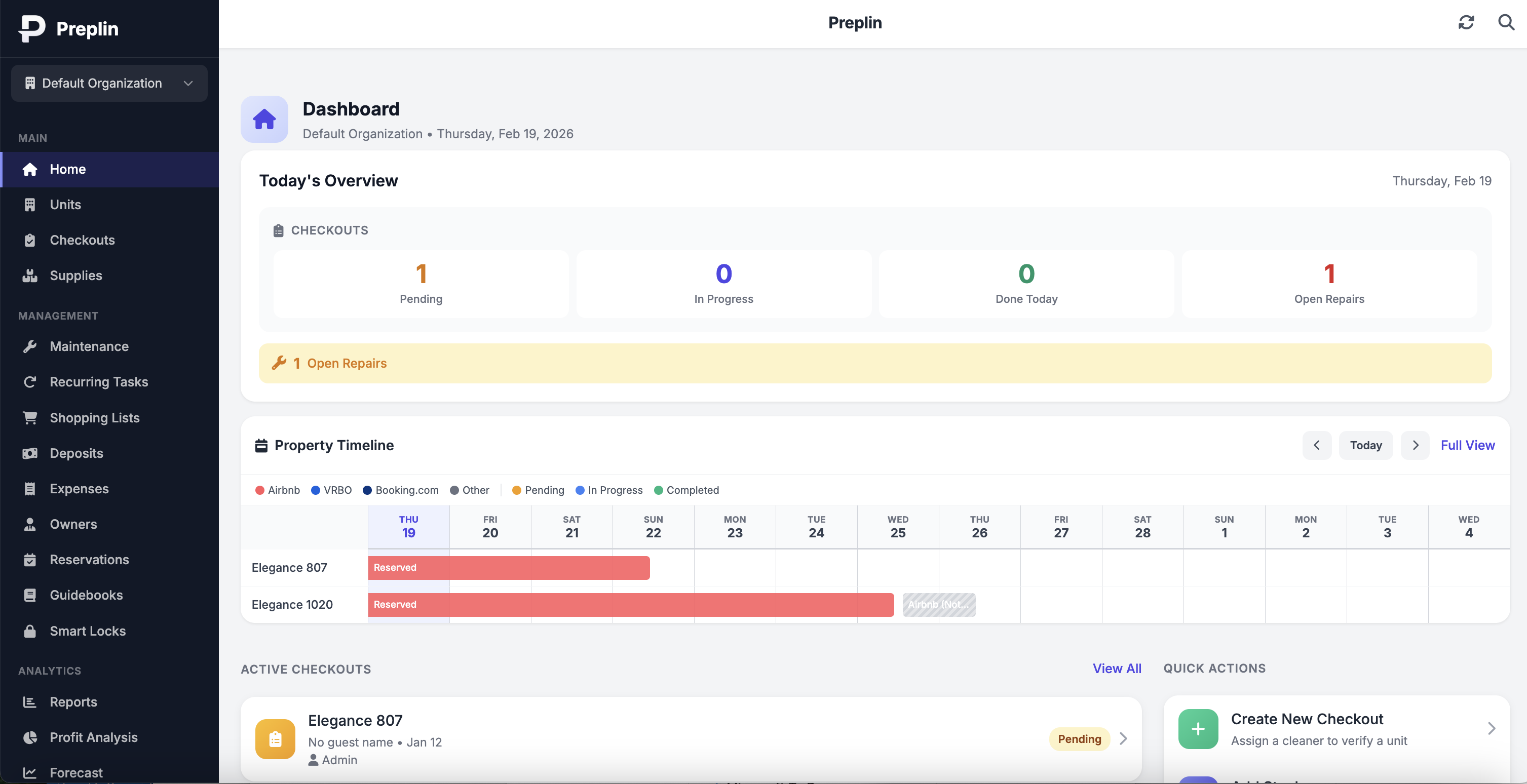
Task: Select the Airbnb legend color marker
Action: tap(259, 490)
